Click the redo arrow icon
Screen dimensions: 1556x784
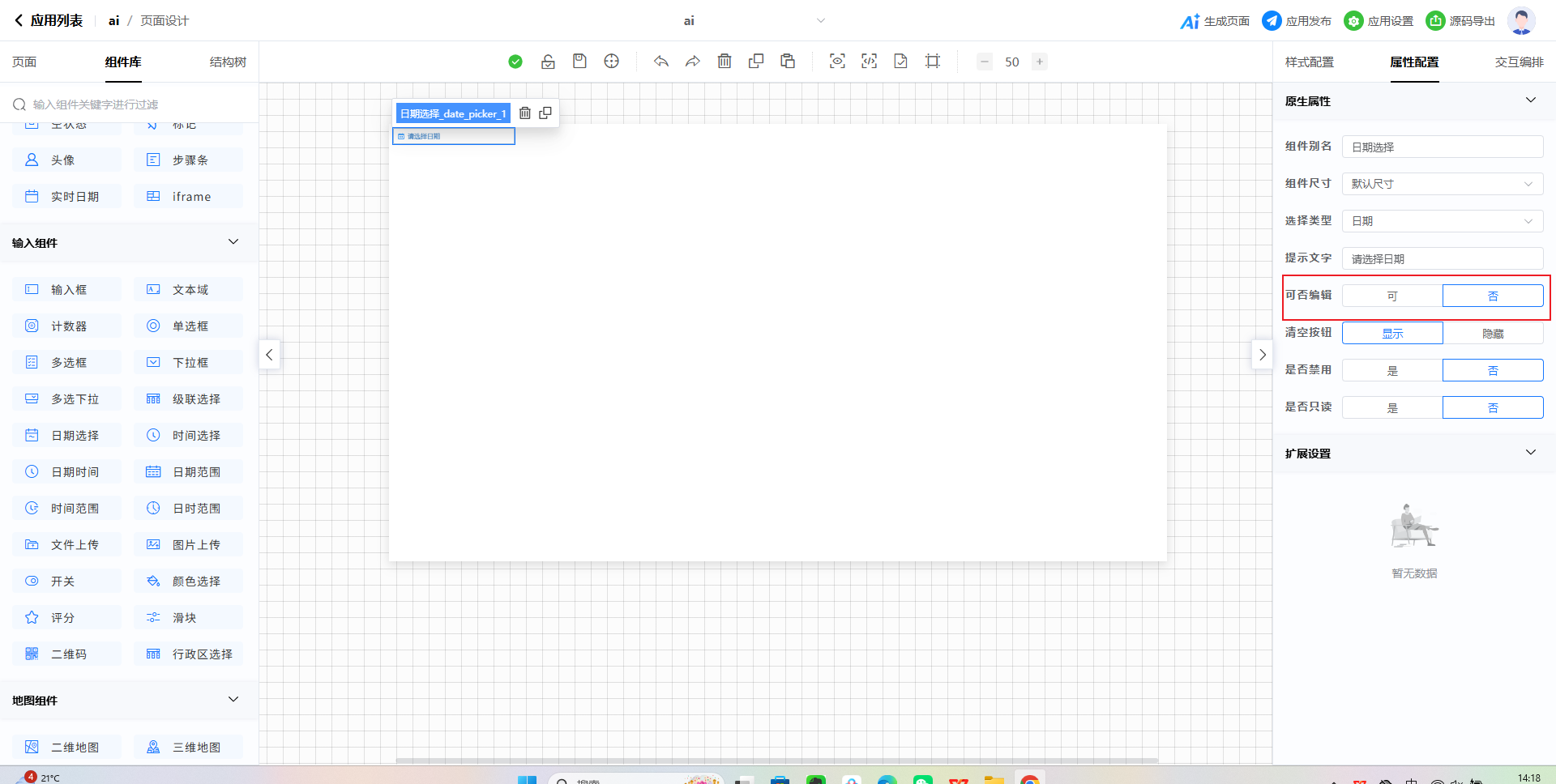pos(693,62)
